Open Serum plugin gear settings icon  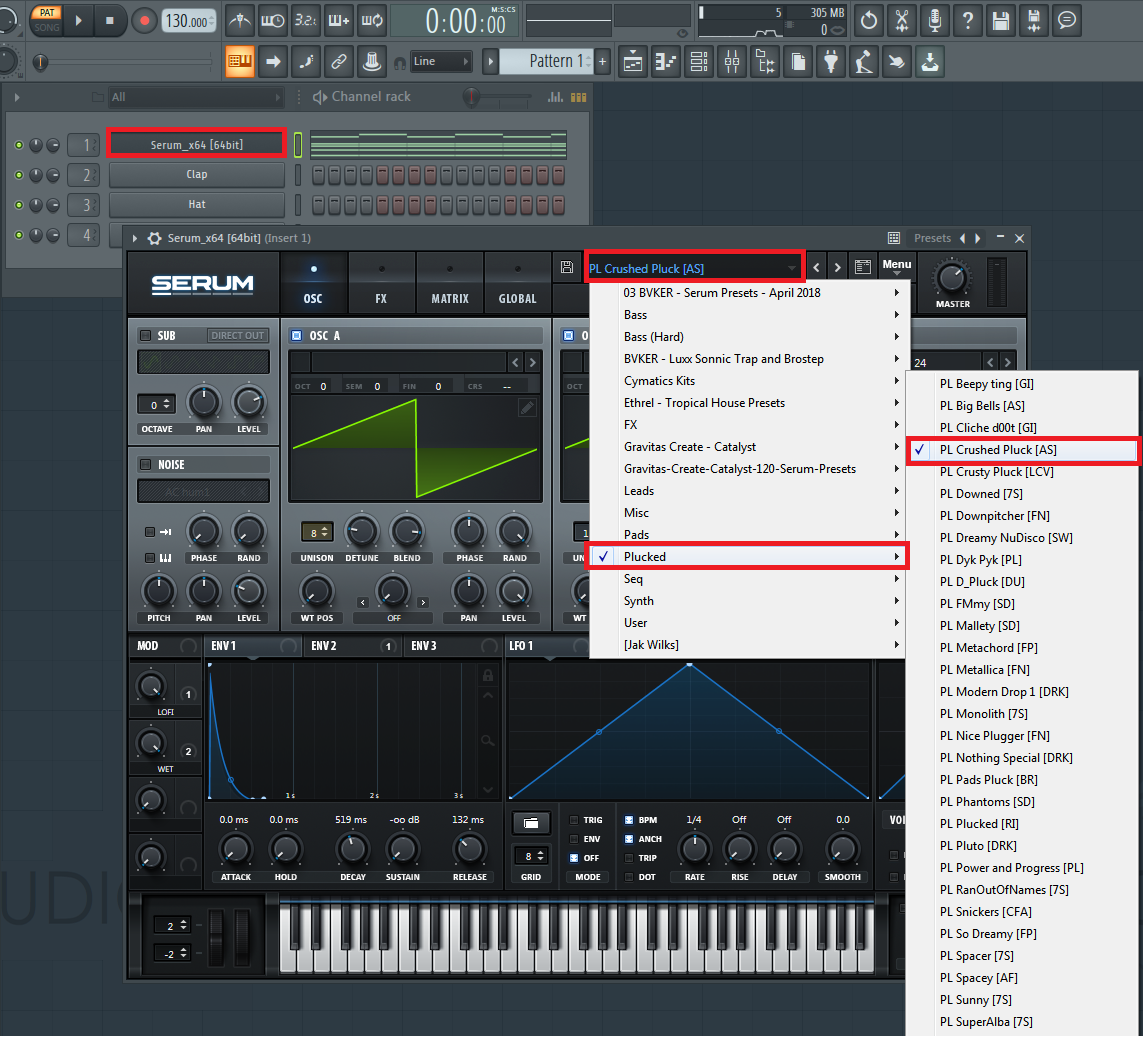click(155, 238)
